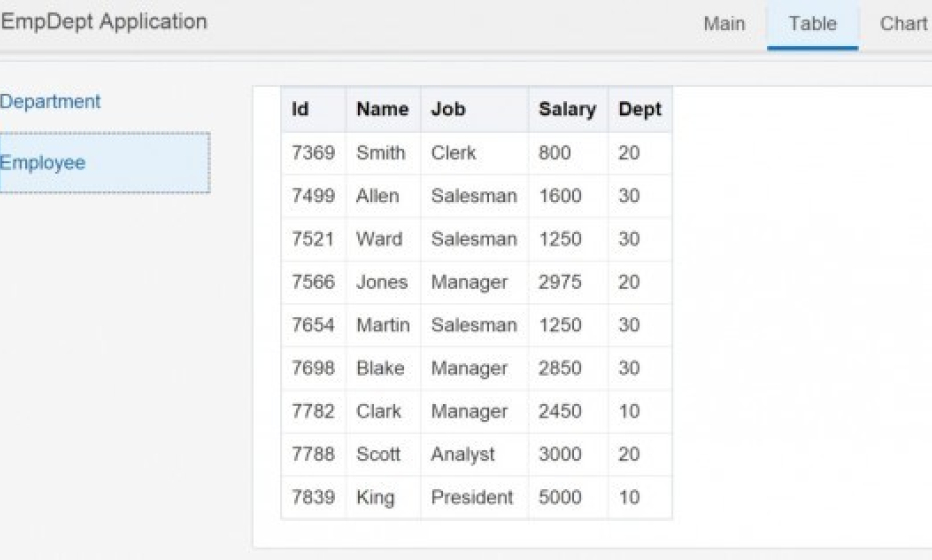Click the Clark name cell

point(379,411)
